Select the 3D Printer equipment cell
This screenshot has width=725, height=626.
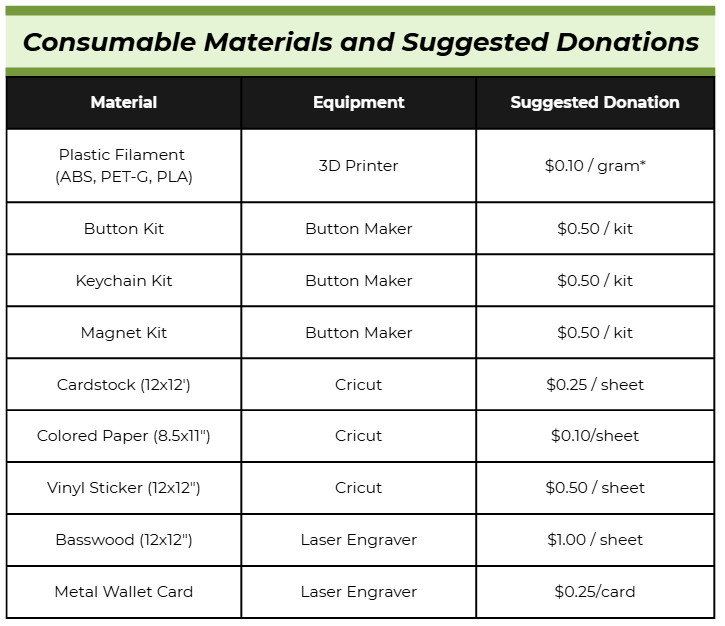click(359, 166)
